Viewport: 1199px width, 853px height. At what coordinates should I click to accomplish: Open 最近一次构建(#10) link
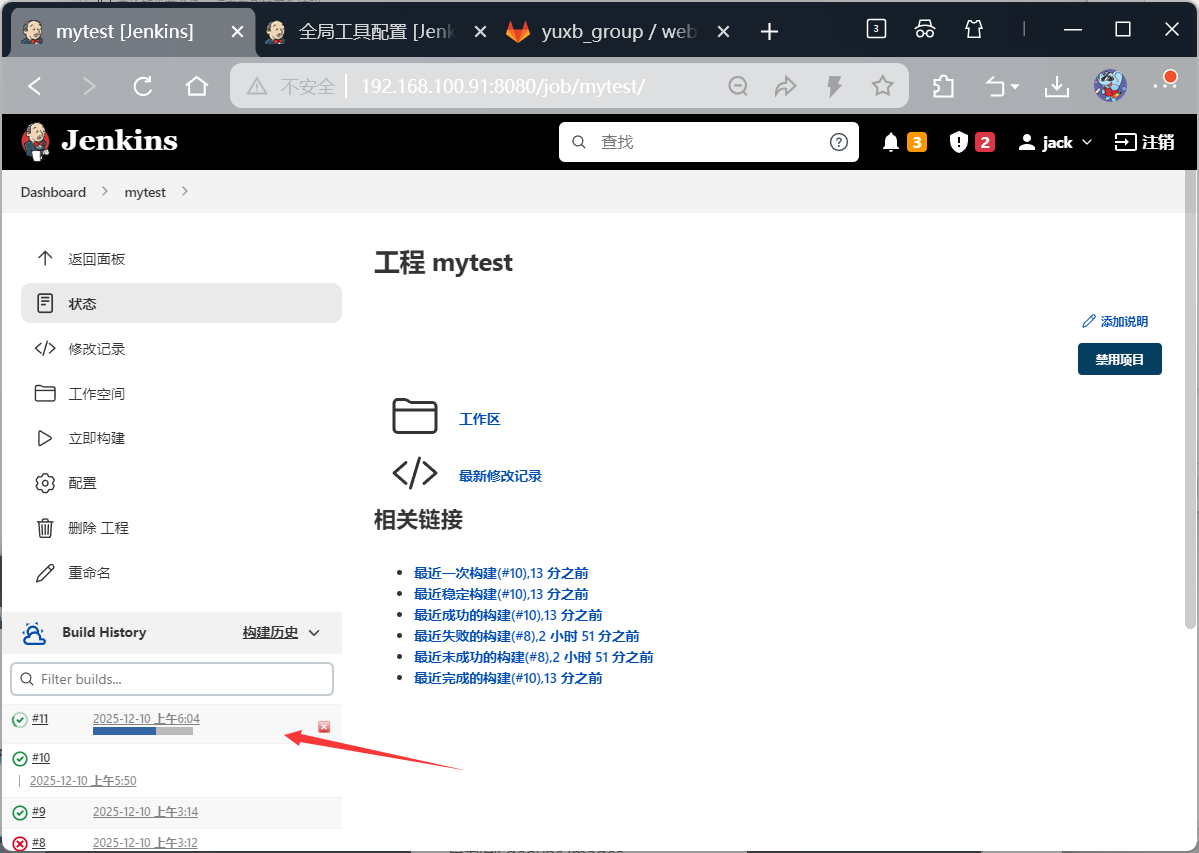pyautogui.click(x=501, y=573)
